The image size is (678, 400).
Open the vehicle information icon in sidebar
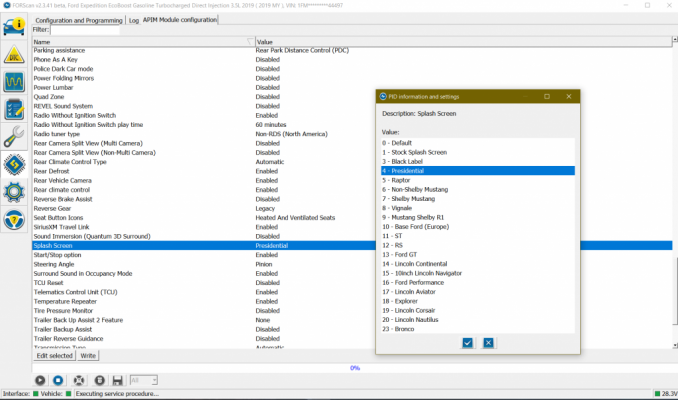pos(14,26)
